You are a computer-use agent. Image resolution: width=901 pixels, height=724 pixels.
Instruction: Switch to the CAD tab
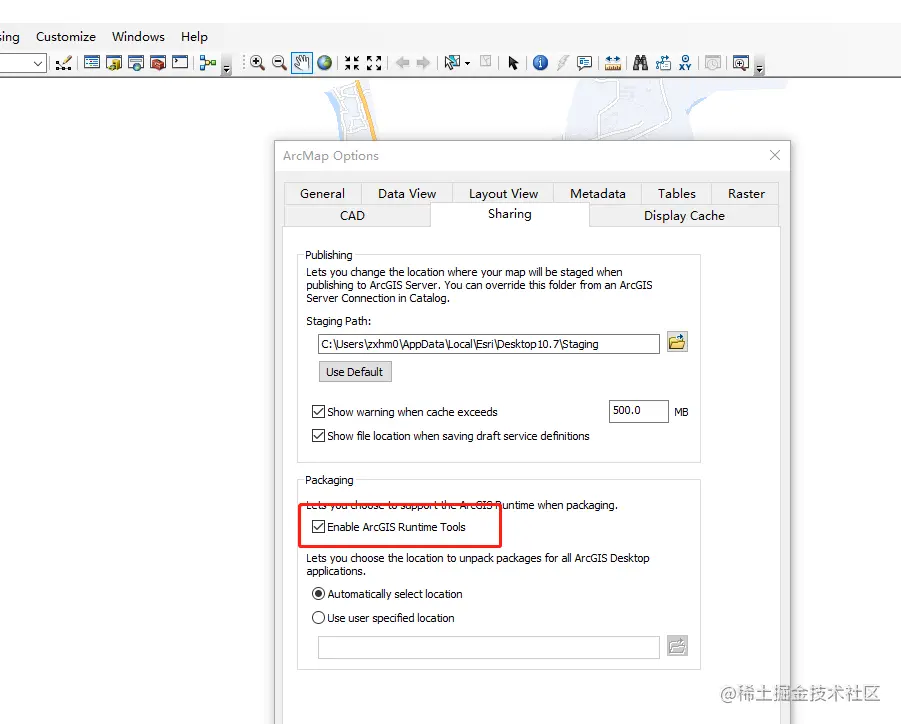click(x=352, y=215)
